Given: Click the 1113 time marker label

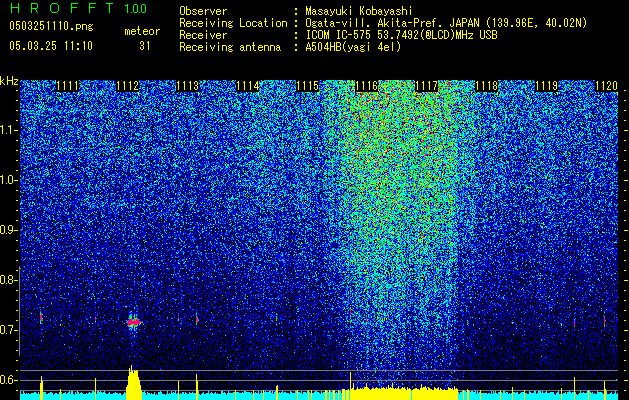Looking at the screenshot, I should (188, 86).
